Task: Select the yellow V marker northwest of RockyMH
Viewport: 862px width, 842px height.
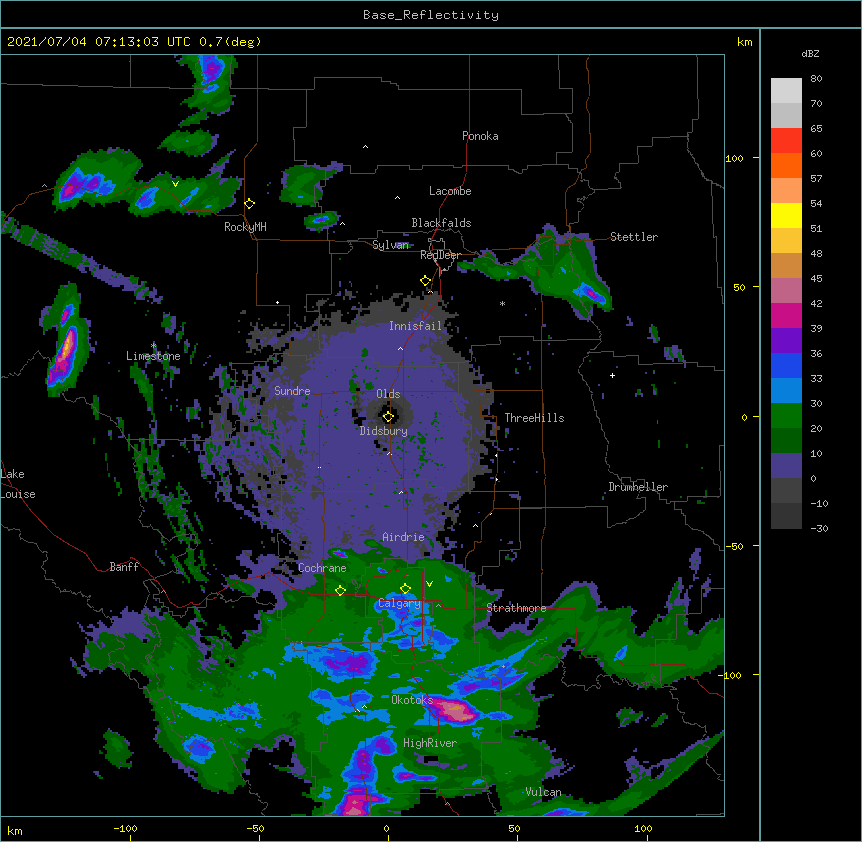Action: tap(175, 184)
